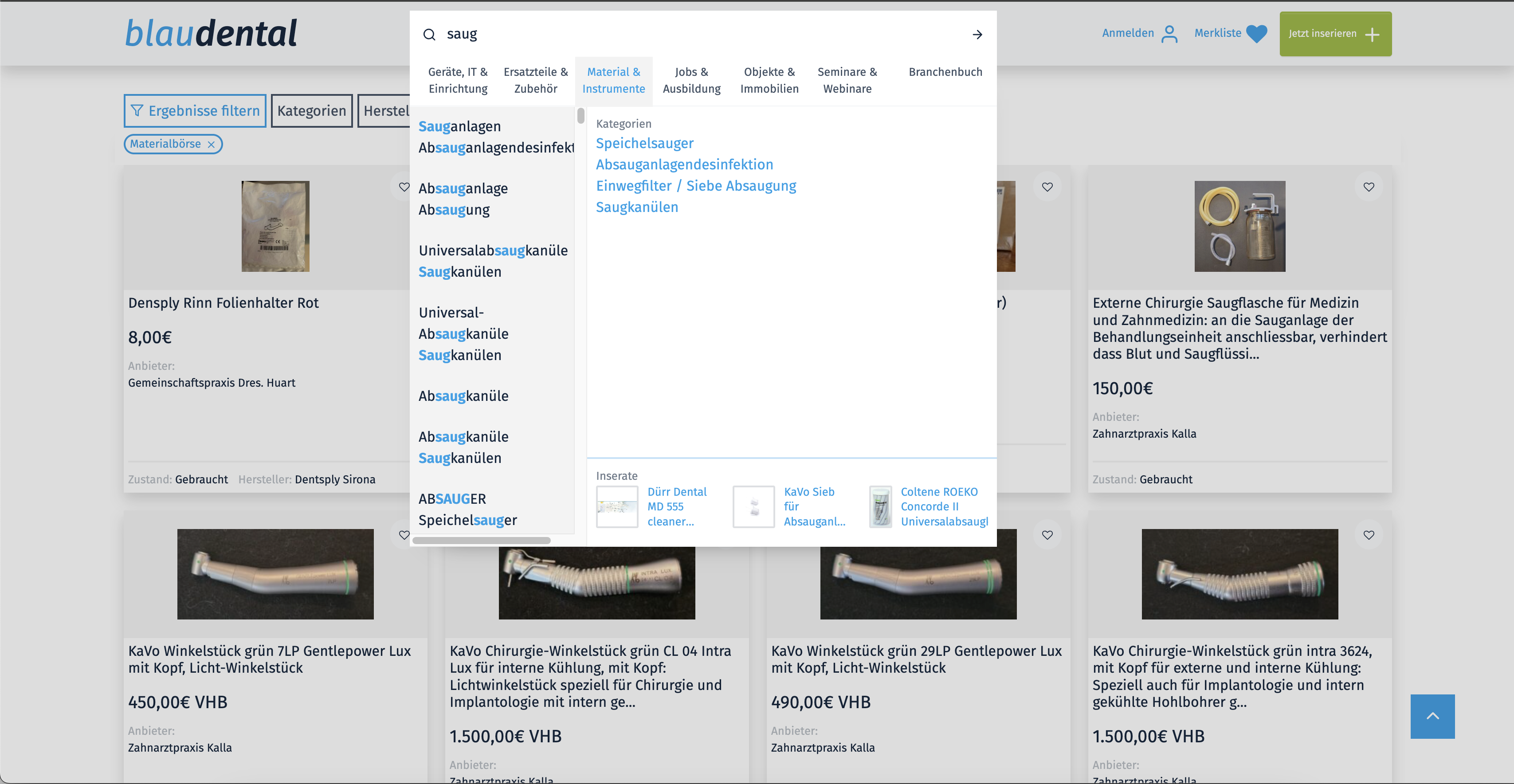Open the Anmelden user icon
The height and width of the screenshot is (784, 1514).
[1169, 34]
